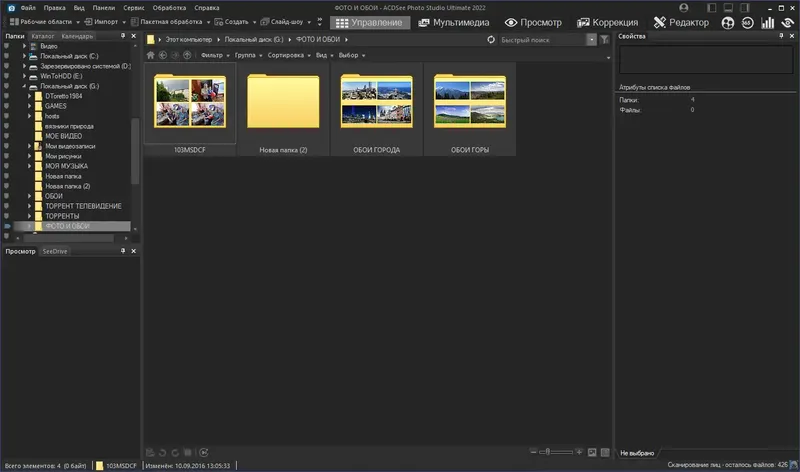Open the Выбор dropdown
The width and height of the screenshot is (800, 472).
352,55
